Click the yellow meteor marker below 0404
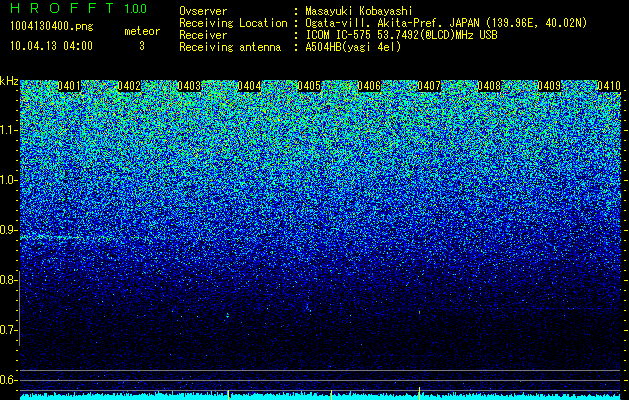Viewport: 629px width, 400px height. click(228, 394)
